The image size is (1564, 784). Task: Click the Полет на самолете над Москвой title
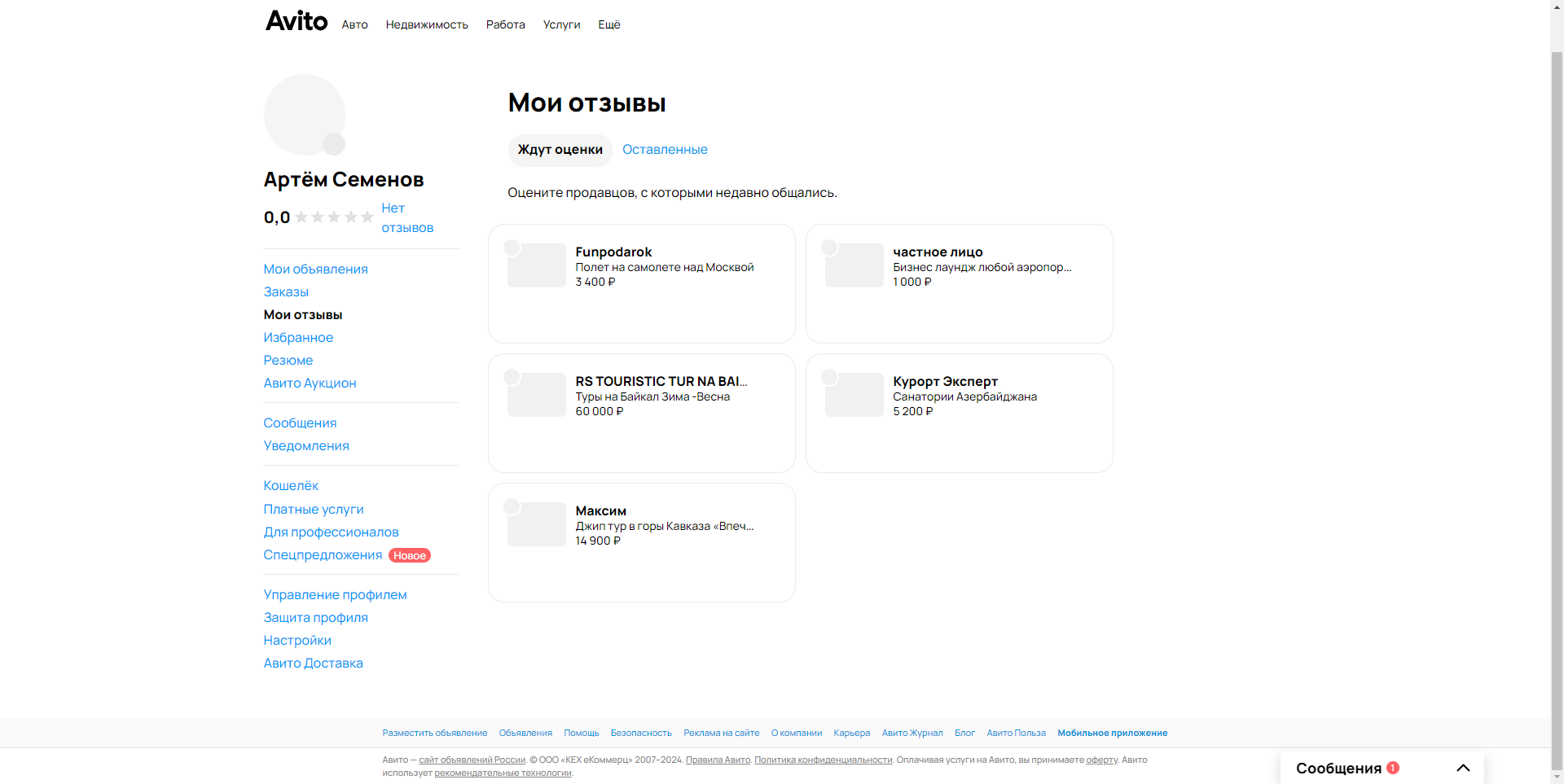[665, 267]
